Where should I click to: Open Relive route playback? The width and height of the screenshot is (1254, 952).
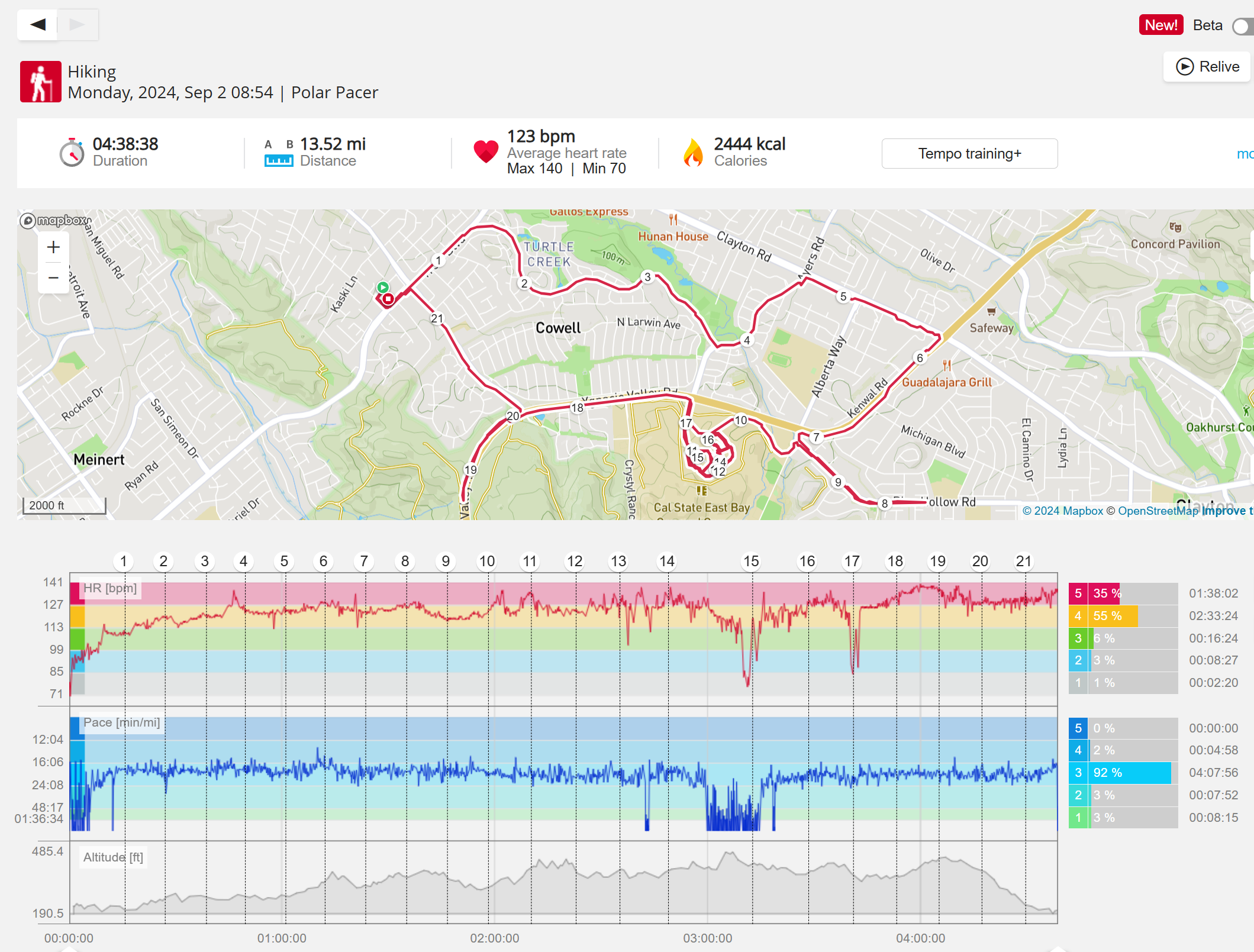[x=1207, y=67]
